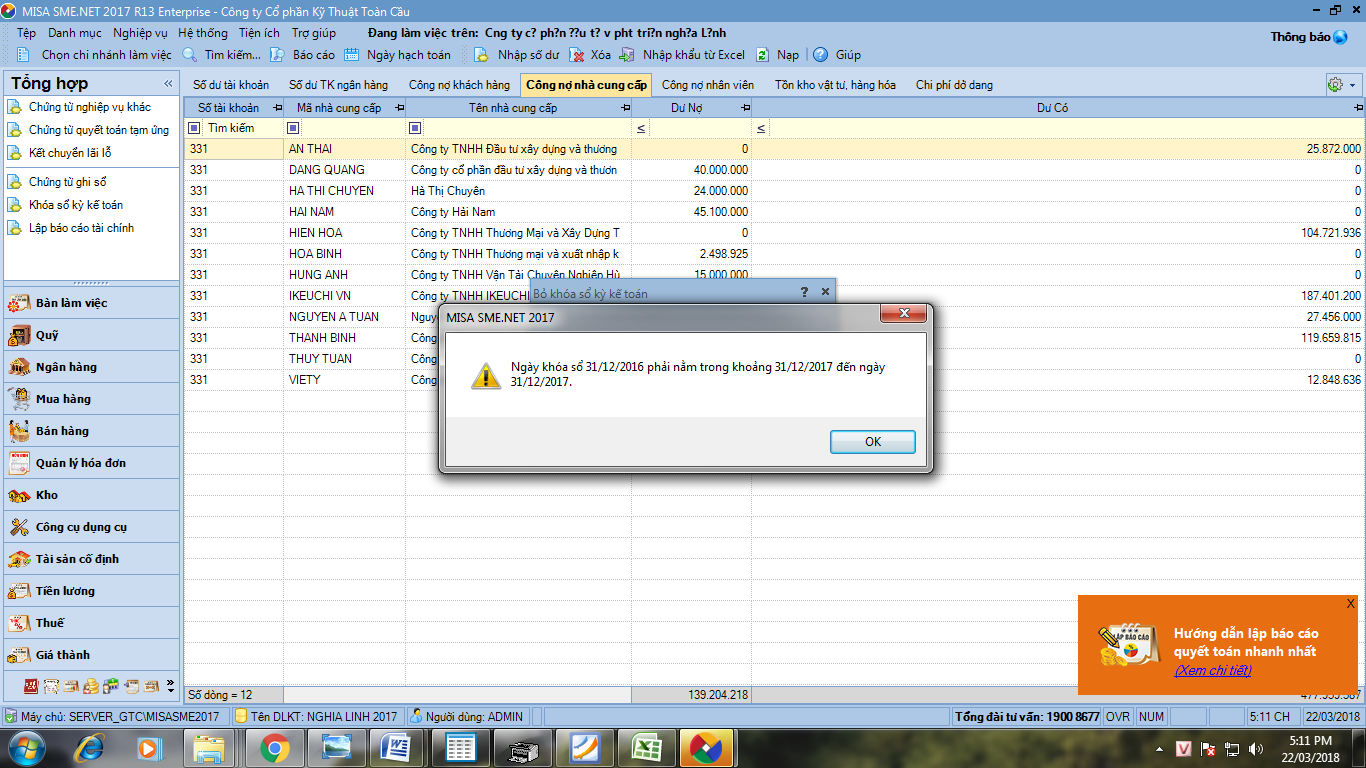Open the Tệp menu

[x=26, y=33]
